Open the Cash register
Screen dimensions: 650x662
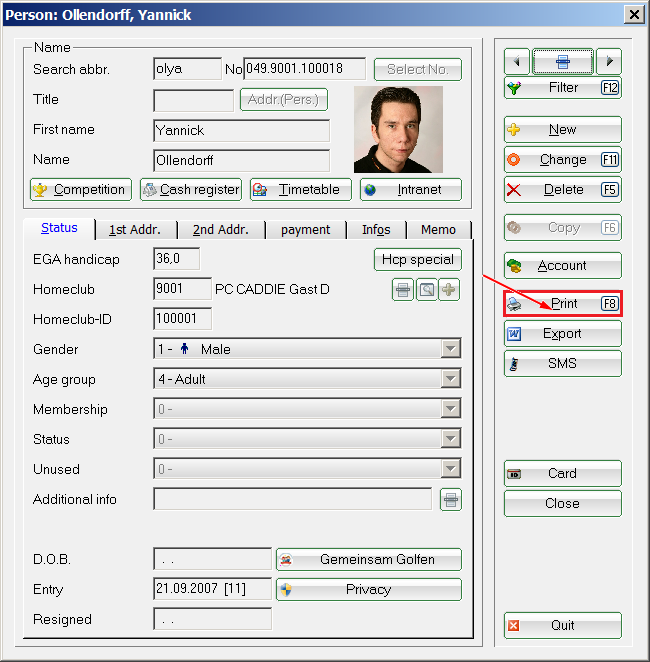tap(191, 190)
